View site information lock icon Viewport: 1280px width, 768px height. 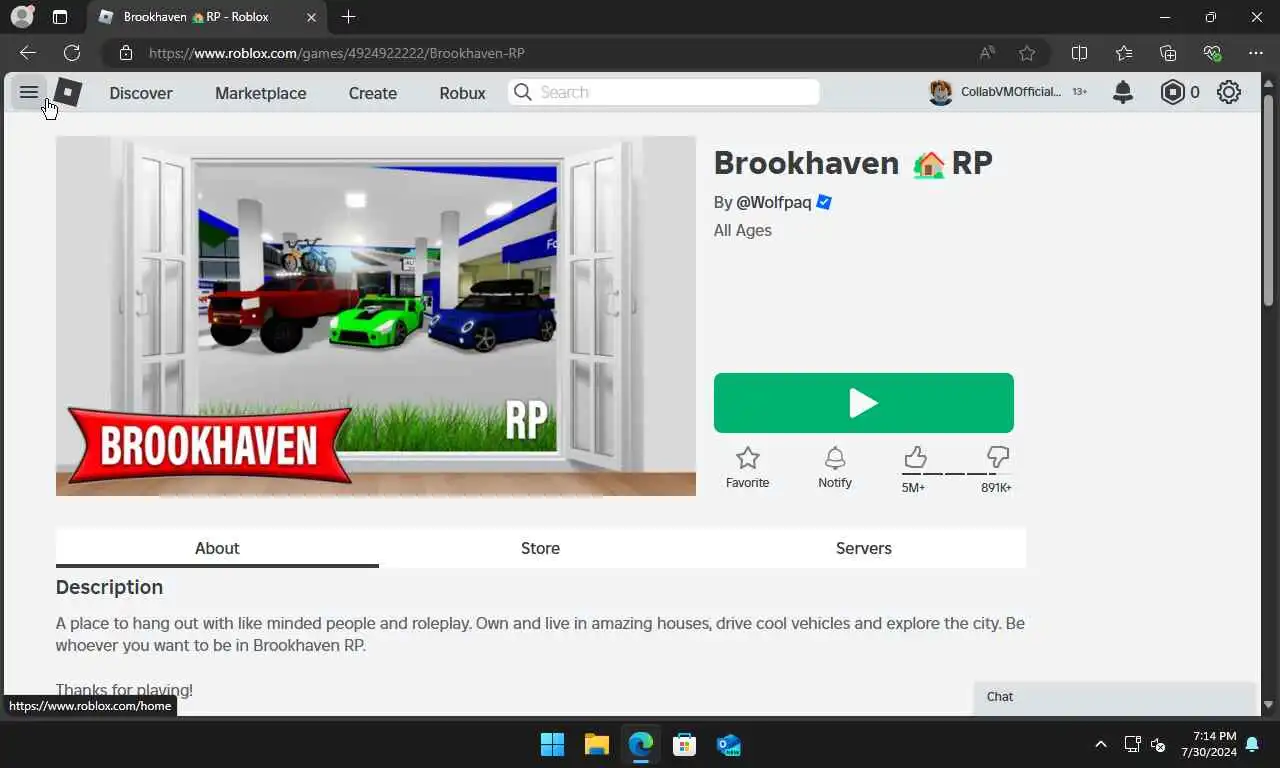(x=126, y=53)
